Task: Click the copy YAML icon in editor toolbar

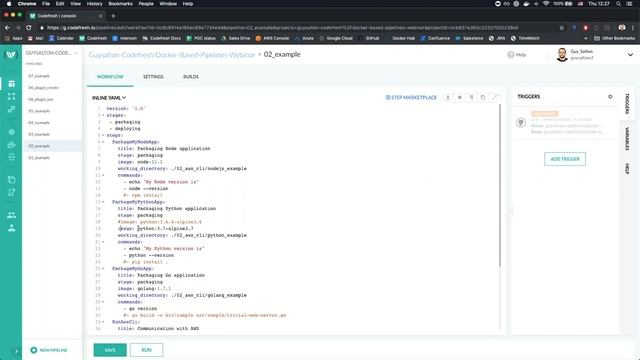Action: point(483,98)
